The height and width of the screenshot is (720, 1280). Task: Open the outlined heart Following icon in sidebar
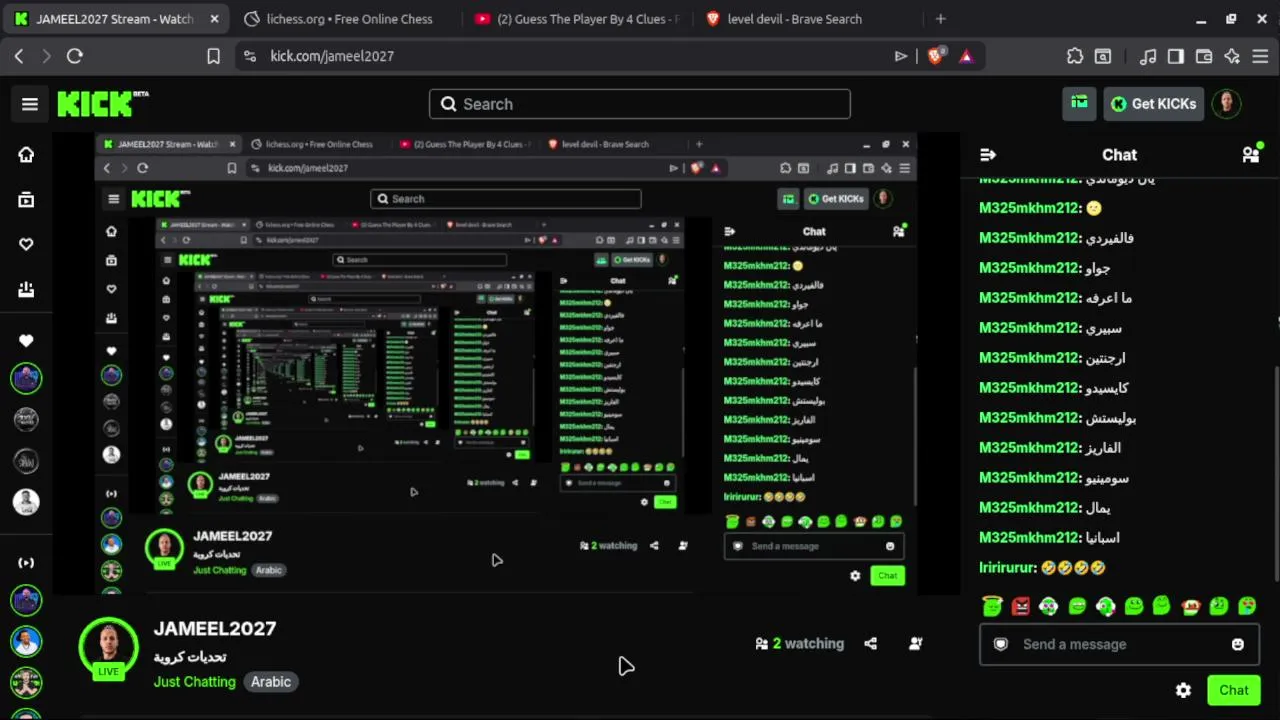coord(26,244)
